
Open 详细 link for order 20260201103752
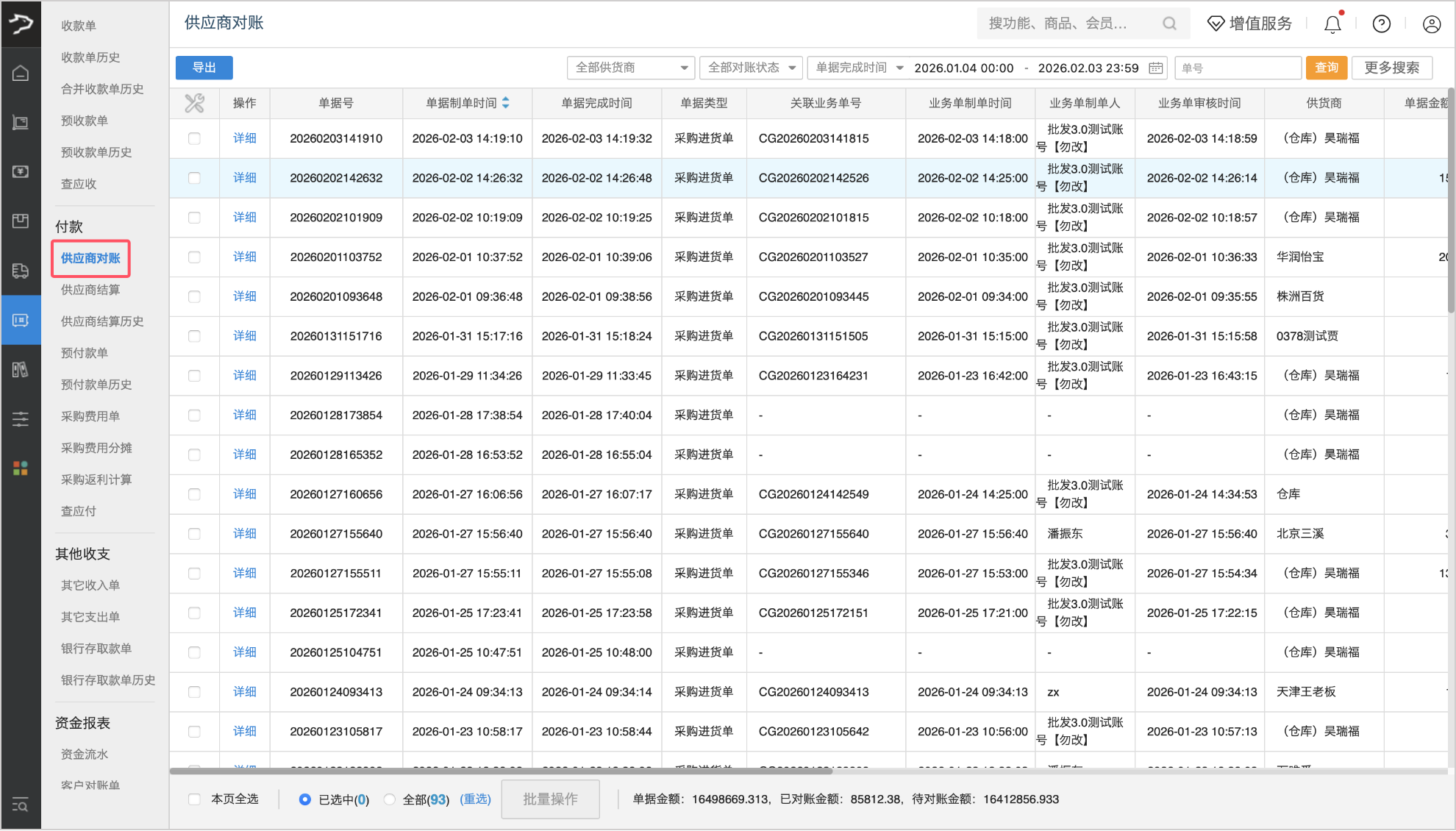point(245,257)
